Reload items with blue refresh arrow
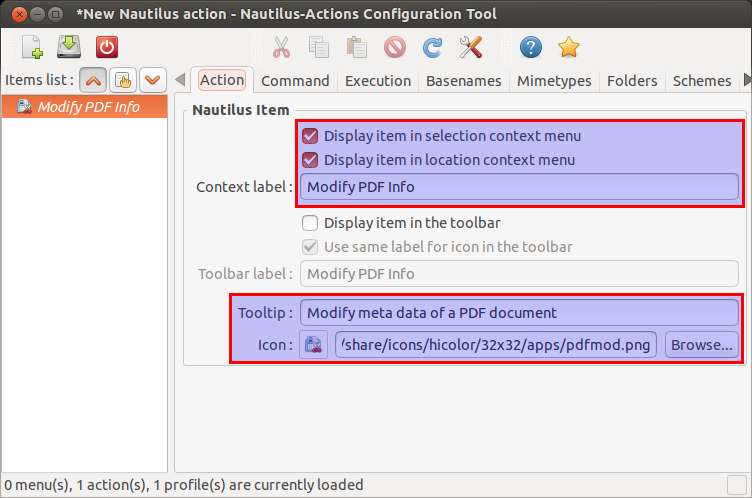This screenshot has height=498, width=752. pyautogui.click(x=433, y=47)
